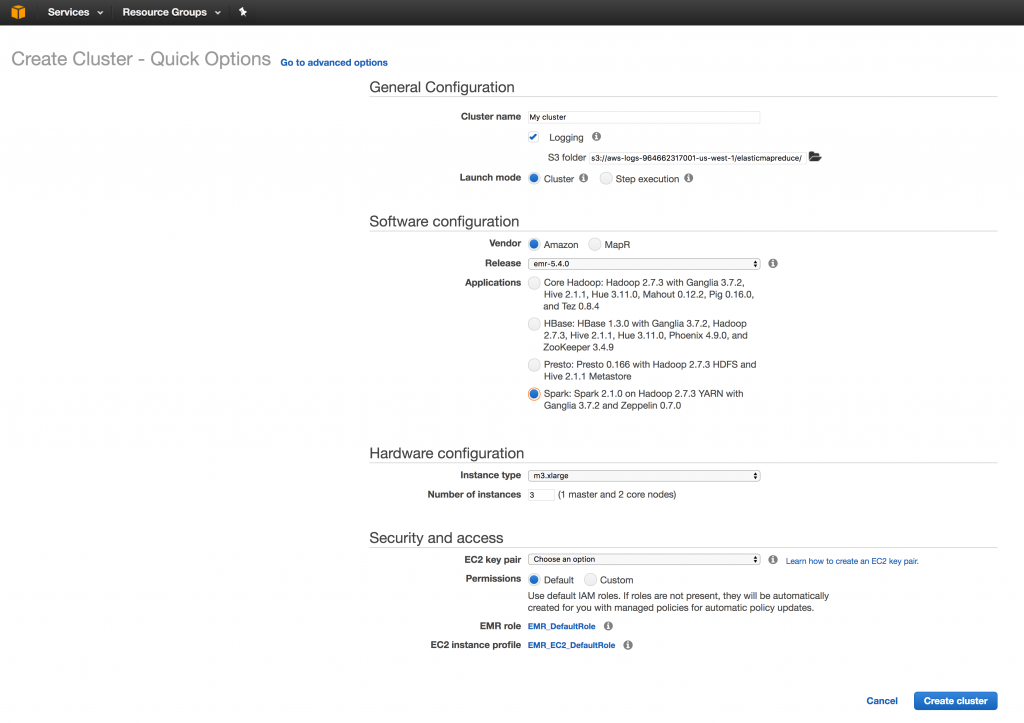1024x723 pixels.
Task: Select Cluster launch mode radio
Action: coord(534,178)
